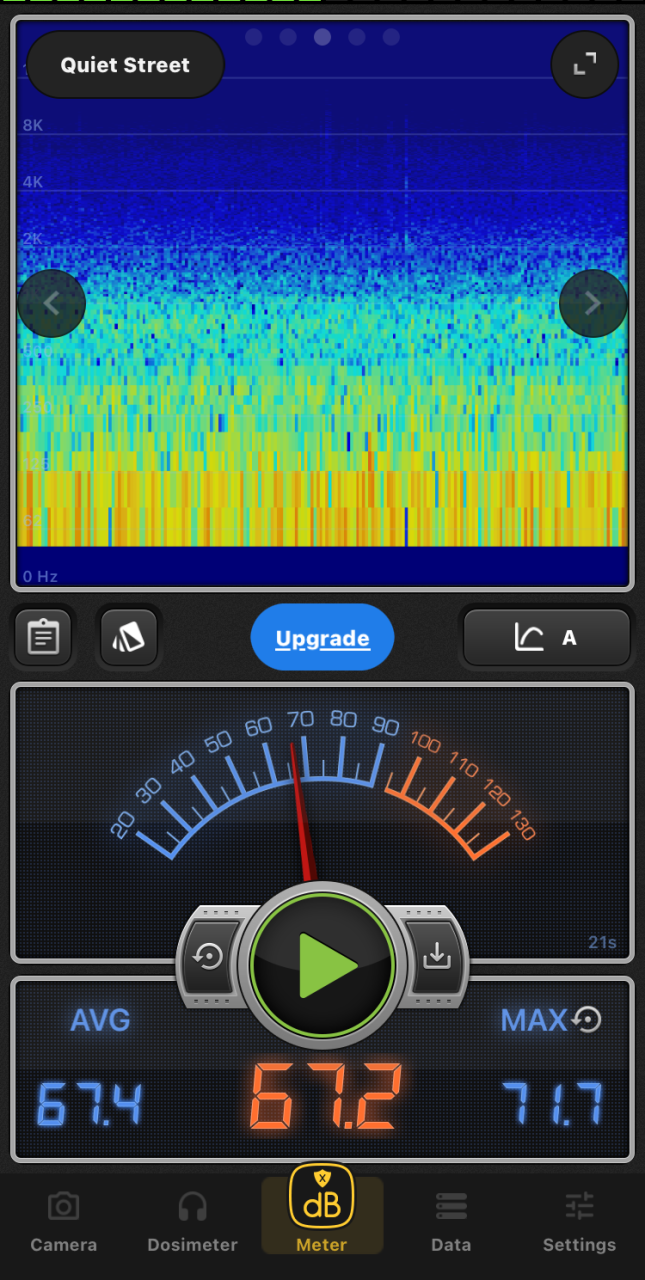This screenshot has height=1280, width=645.
Task: Click the blue Upgrade button
Action: [x=322, y=638]
